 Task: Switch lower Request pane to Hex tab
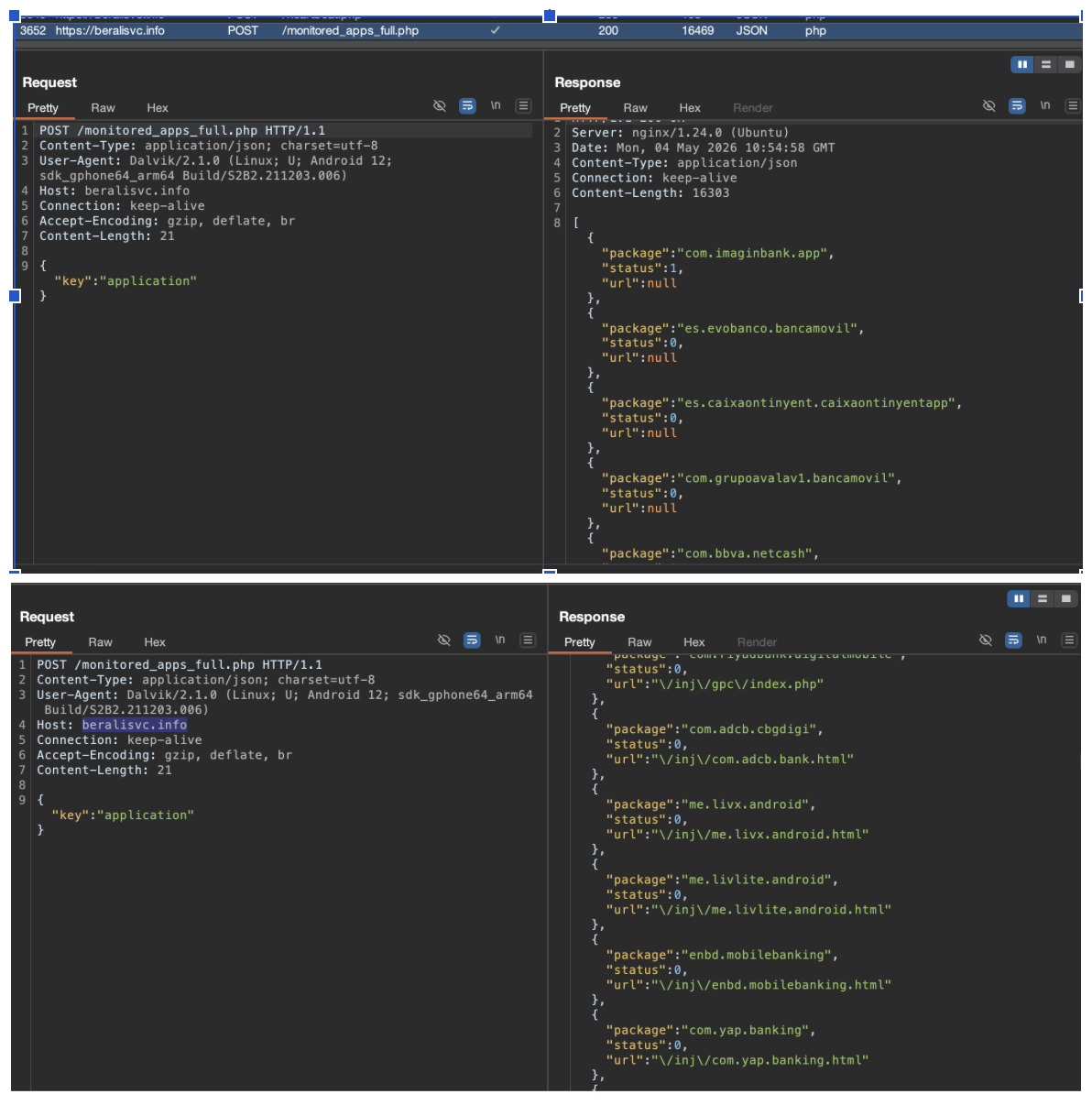click(x=155, y=642)
